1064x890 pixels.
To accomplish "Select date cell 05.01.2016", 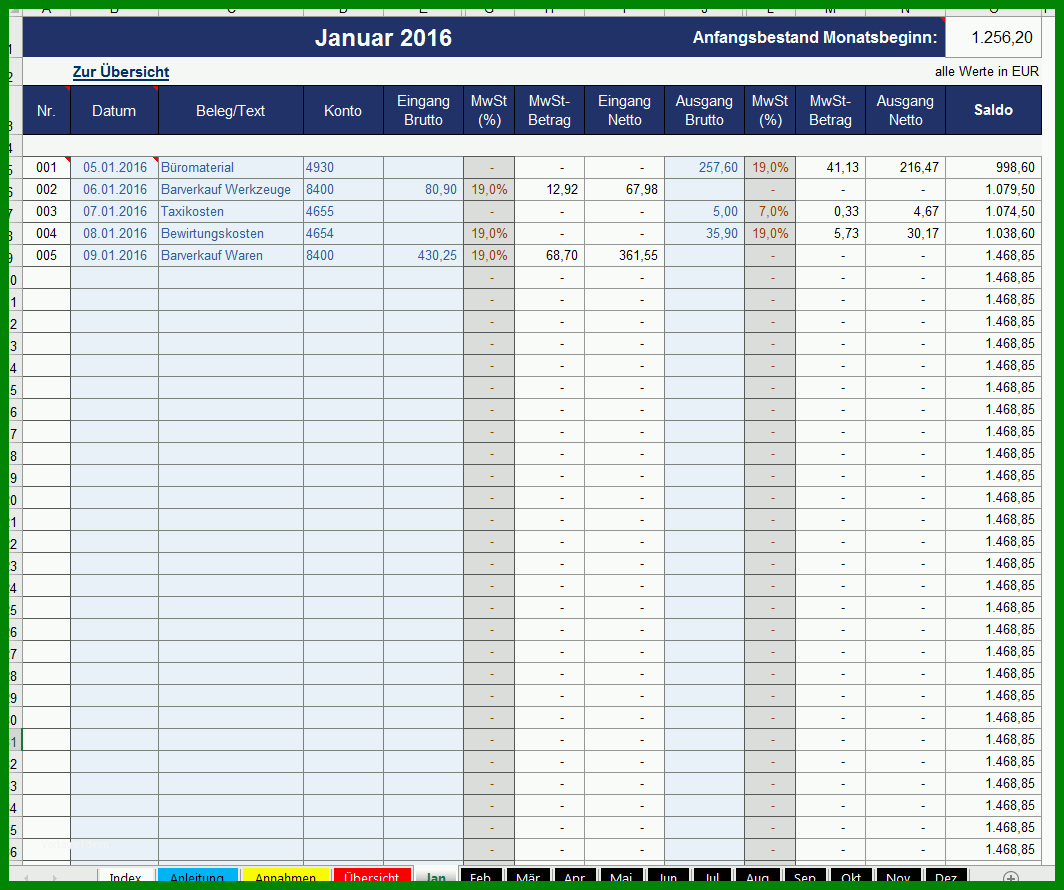I will click(114, 168).
